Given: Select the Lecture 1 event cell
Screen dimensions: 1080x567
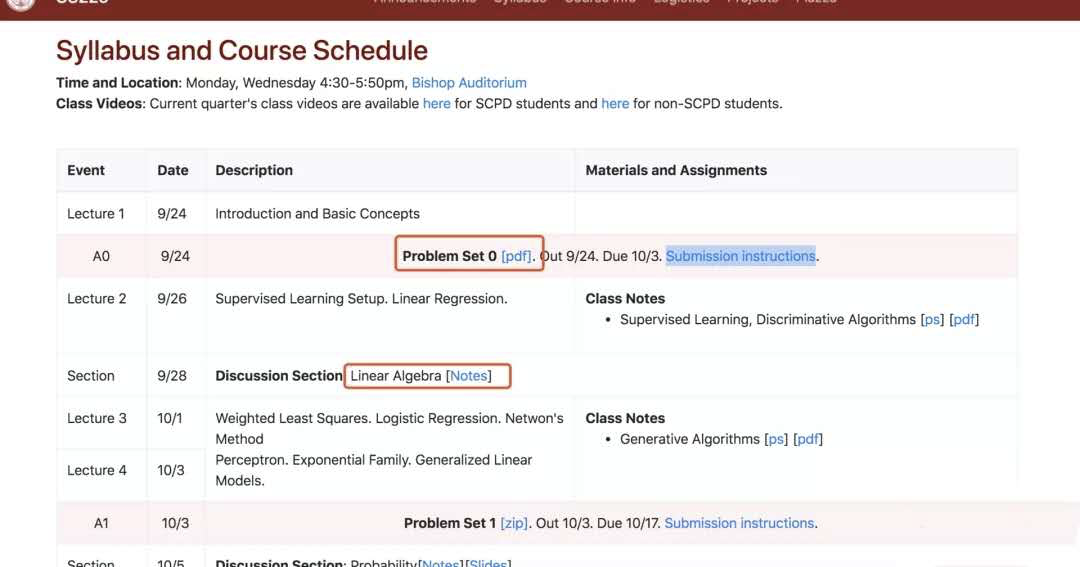Looking at the screenshot, I should click(96, 213).
